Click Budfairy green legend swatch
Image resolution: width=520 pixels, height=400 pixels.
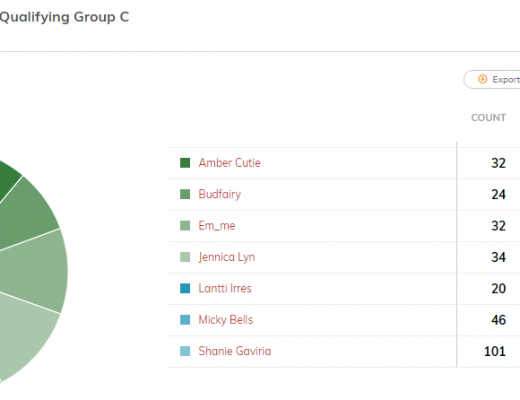coord(185,194)
